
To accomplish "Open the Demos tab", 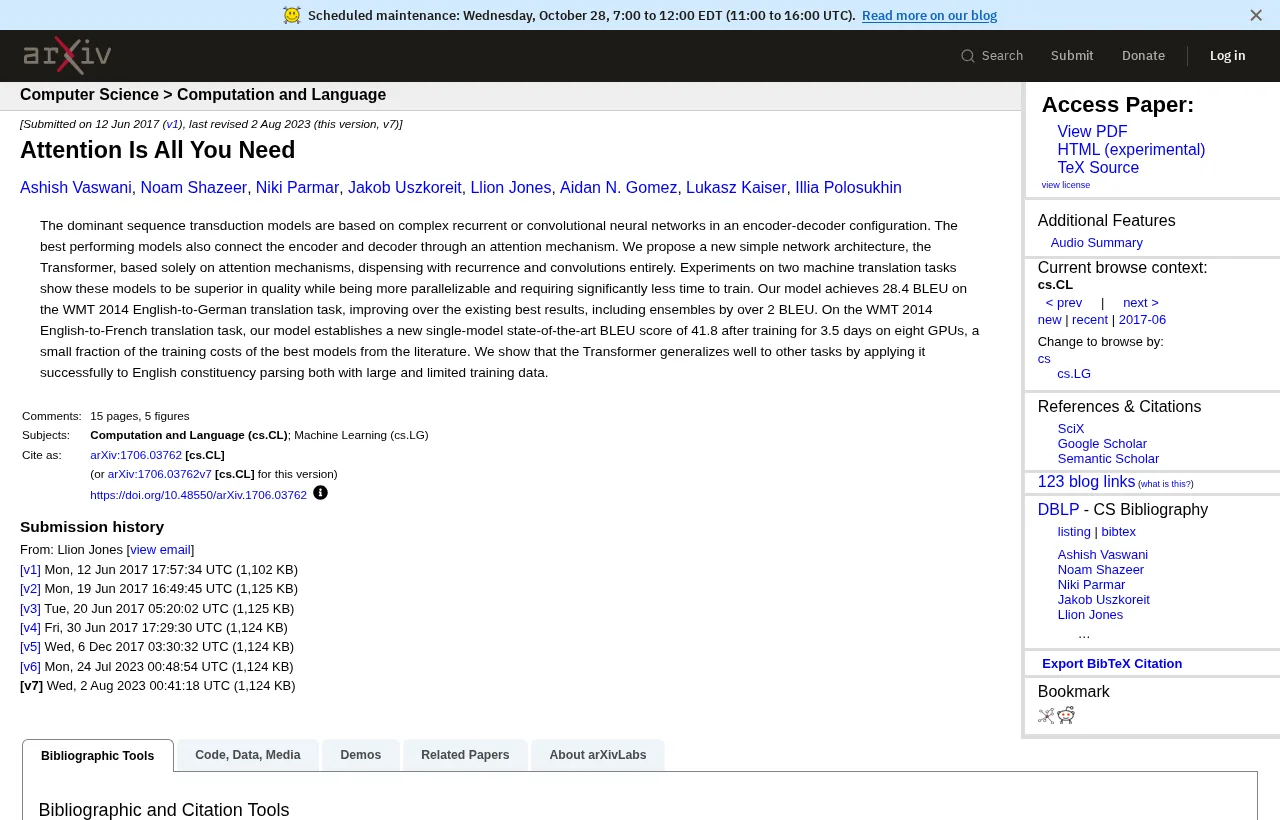I will point(361,755).
